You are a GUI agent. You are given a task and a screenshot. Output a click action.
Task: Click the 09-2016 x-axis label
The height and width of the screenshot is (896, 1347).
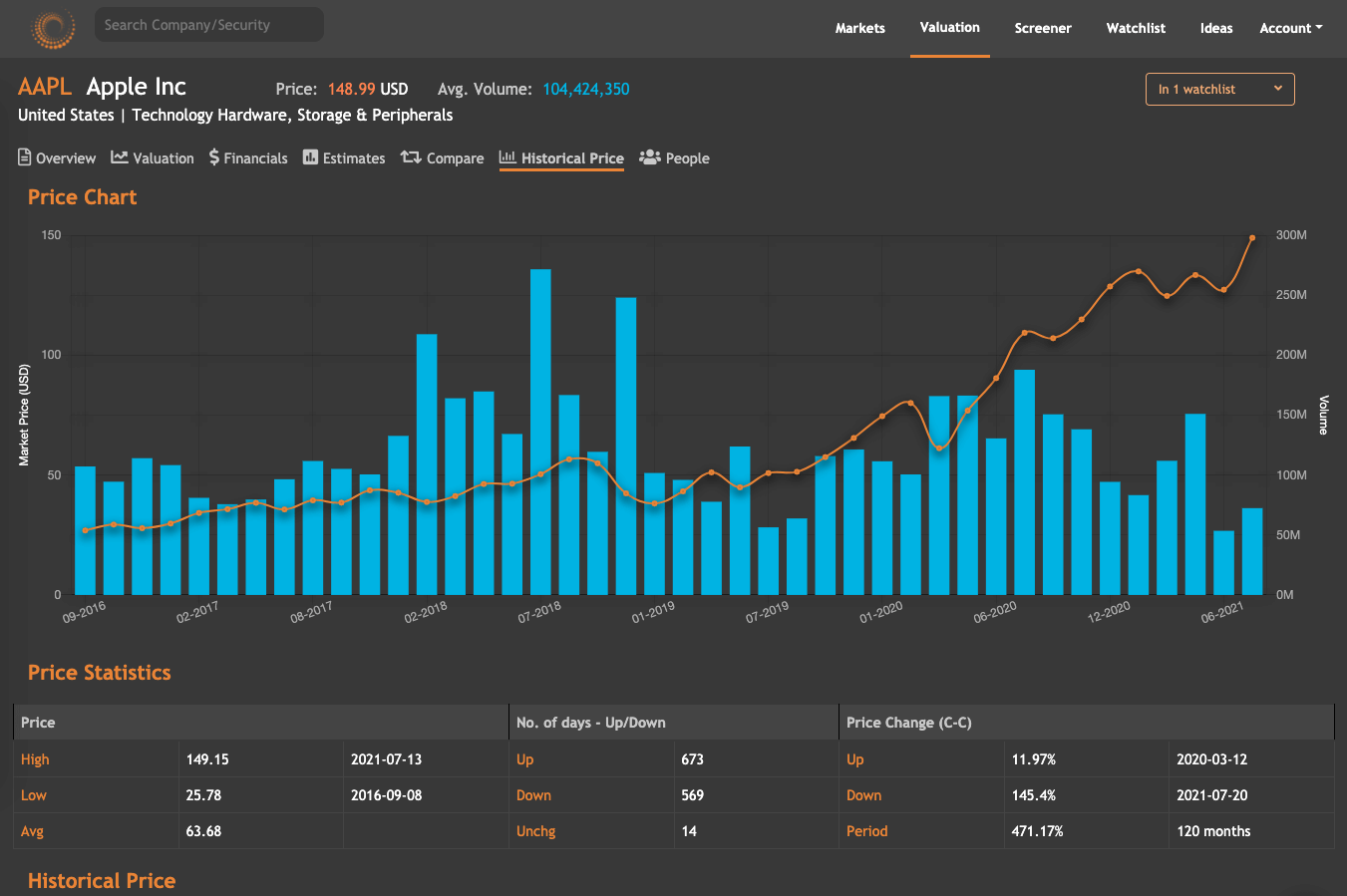pos(84,612)
